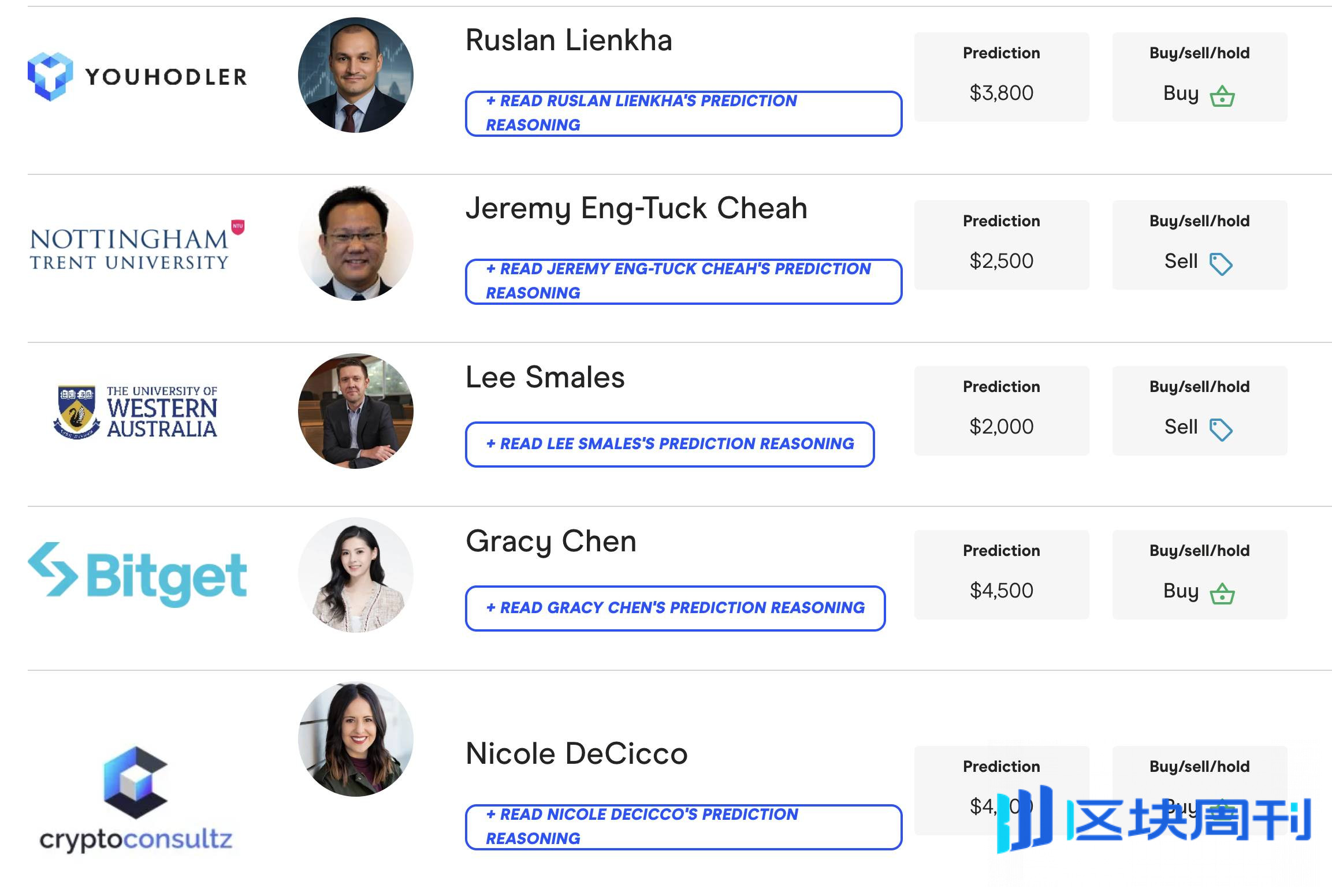Viewport: 1332px width, 896px height.
Task: Click Ruslan Lienkha's profile photo
Action: coord(356,75)
